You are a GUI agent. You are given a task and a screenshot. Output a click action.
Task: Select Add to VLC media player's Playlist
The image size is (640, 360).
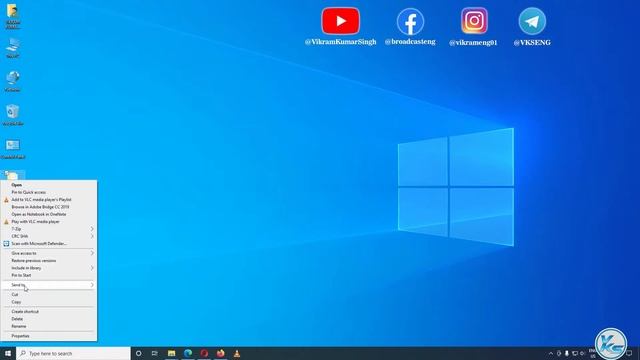point(49,200)
